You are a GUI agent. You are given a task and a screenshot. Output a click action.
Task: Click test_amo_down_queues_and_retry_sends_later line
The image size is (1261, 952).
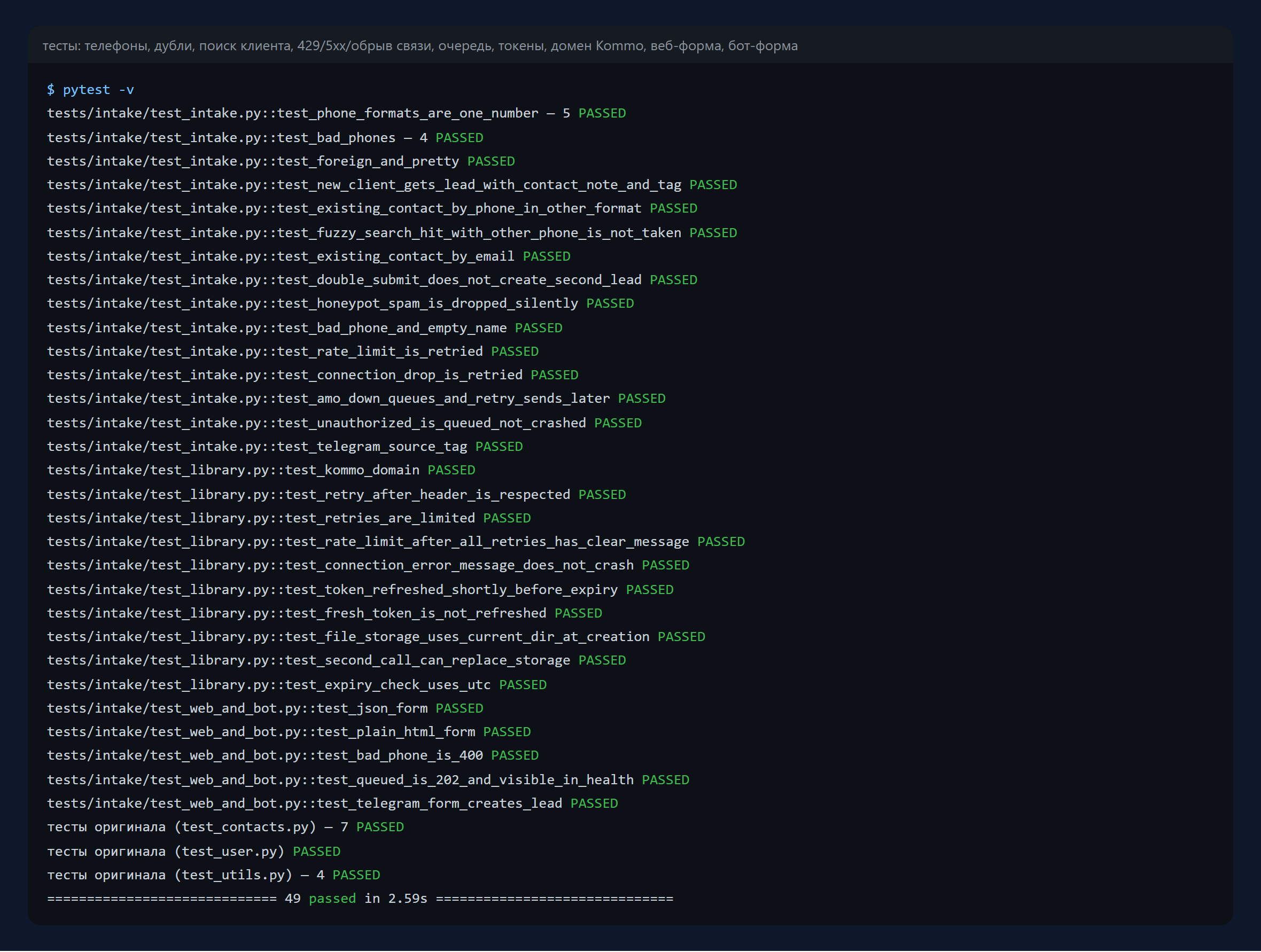[x=356, y=399]
